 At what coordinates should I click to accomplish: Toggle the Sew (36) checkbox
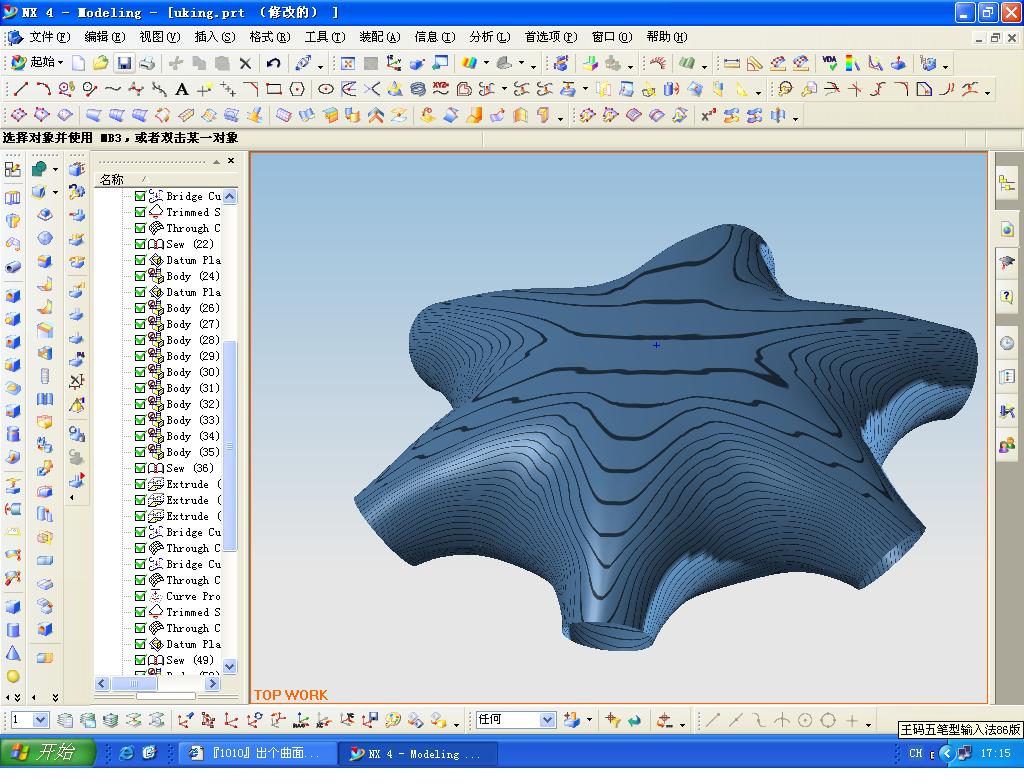[140, 468]
